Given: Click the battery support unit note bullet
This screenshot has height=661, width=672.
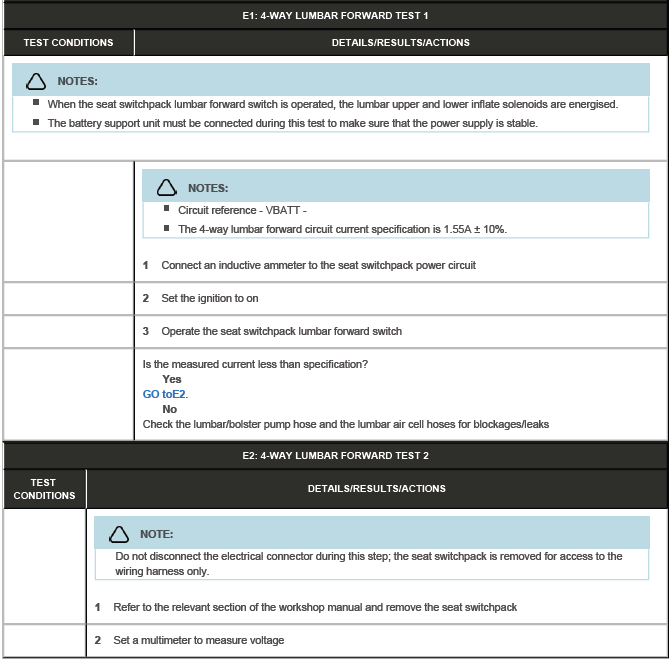Looking at the screenshot, I should pos(292,124).
